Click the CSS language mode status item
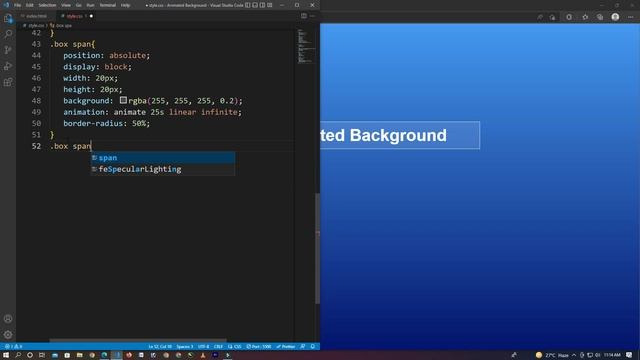 pyautogui.click(x=235, y=347)
